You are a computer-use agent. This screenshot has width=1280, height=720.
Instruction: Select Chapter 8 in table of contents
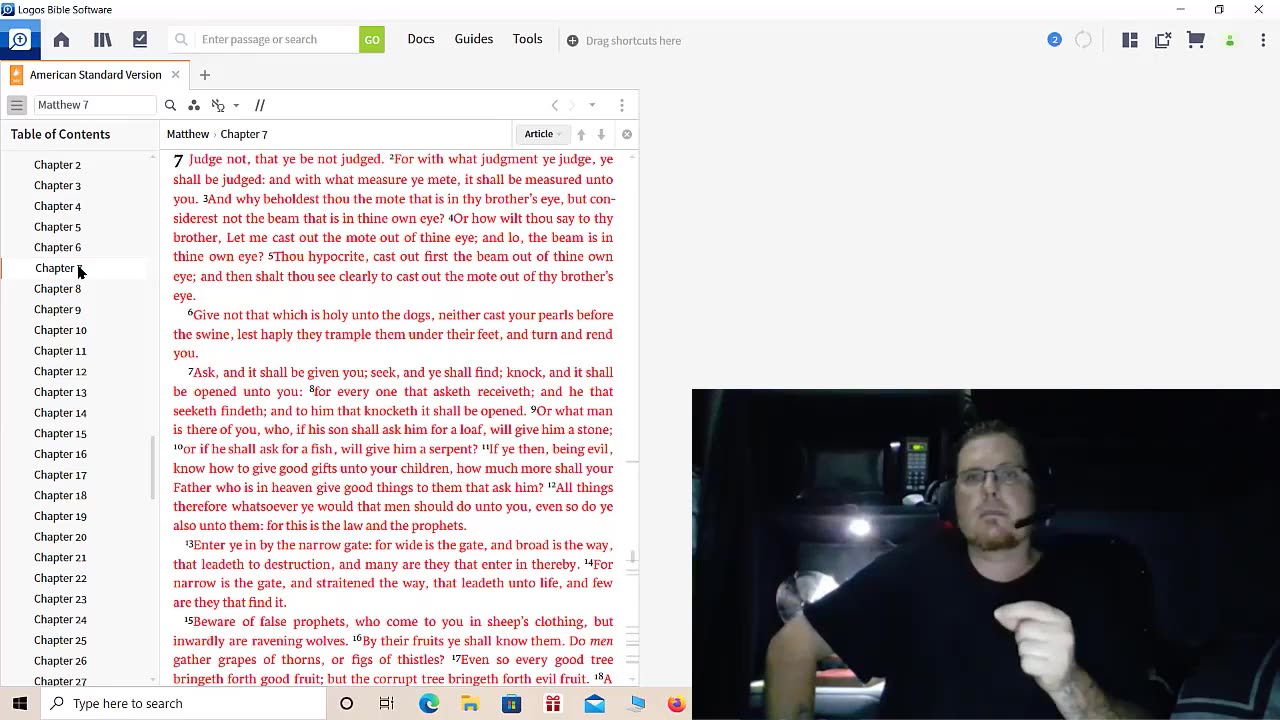(x=57, y=289)
